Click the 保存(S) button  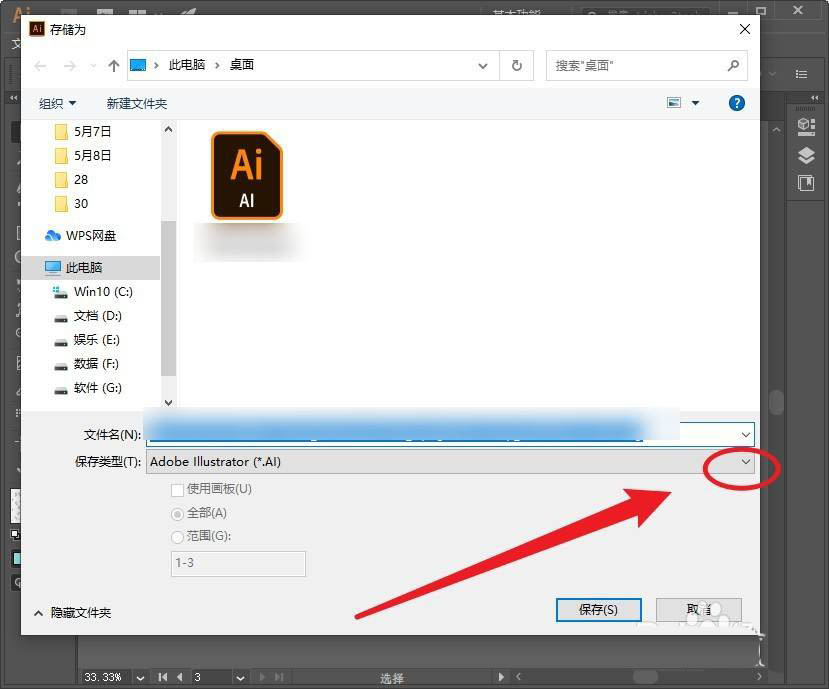click(598, 610)
